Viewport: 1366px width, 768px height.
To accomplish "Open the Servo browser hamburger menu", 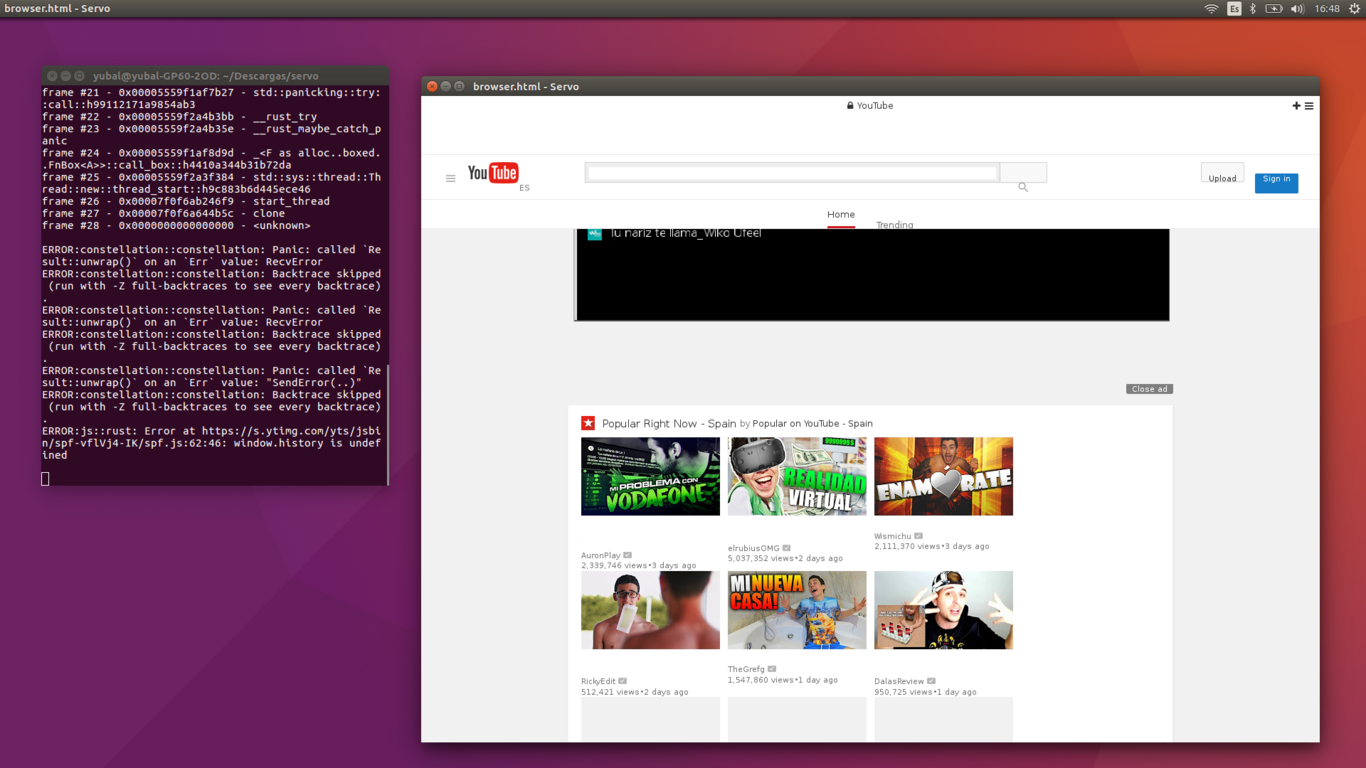I will [1309, 105].
